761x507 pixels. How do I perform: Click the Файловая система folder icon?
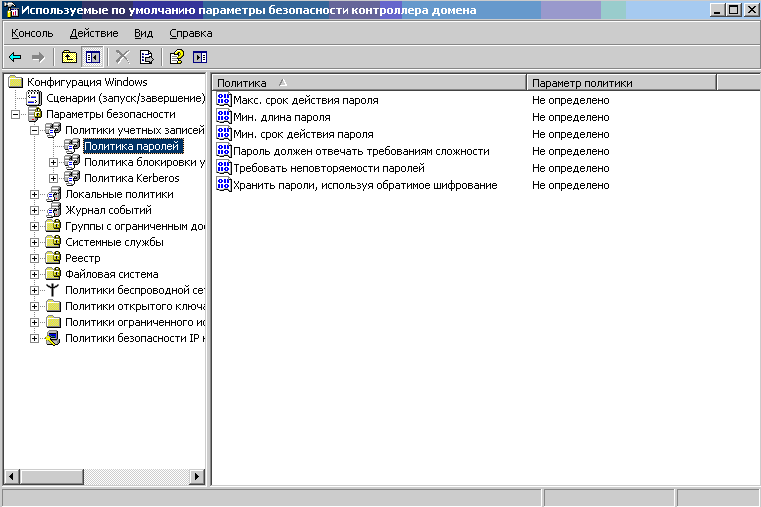coord(53,274)
